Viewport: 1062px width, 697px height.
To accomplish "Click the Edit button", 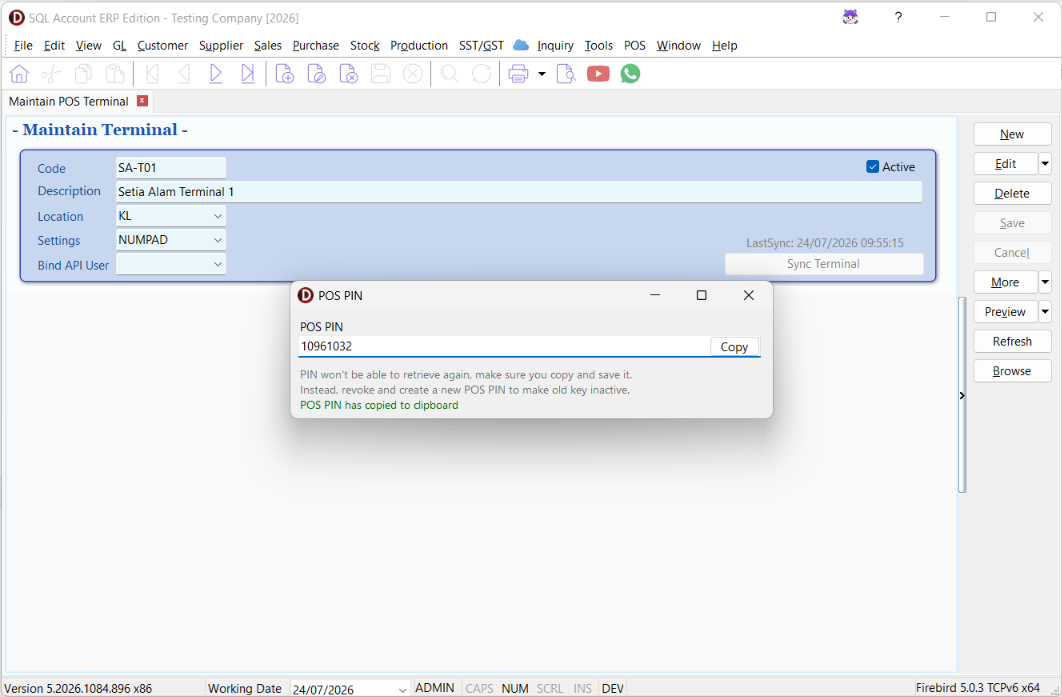I will 1005,164.
